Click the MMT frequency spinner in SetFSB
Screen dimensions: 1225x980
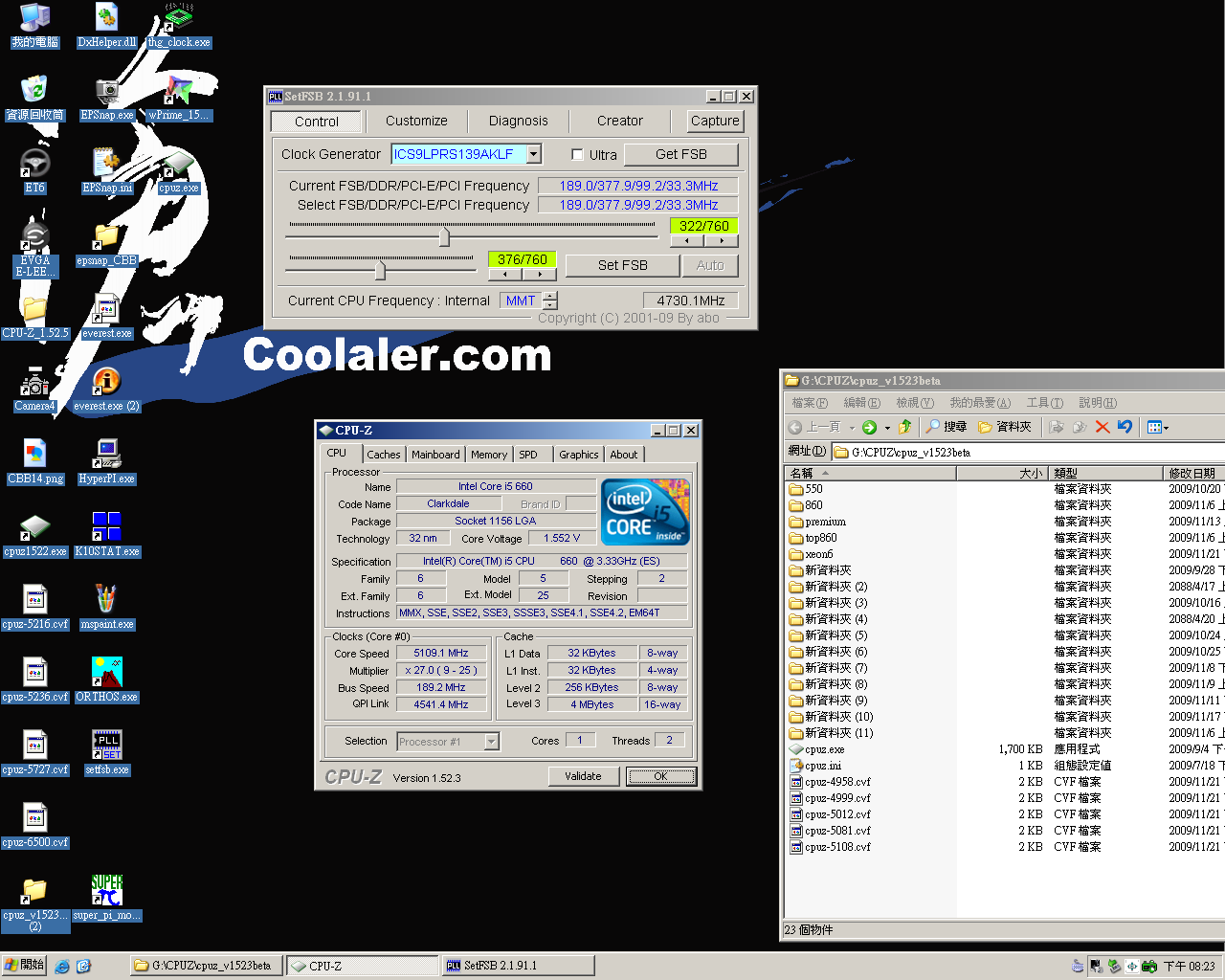(550, 301)
